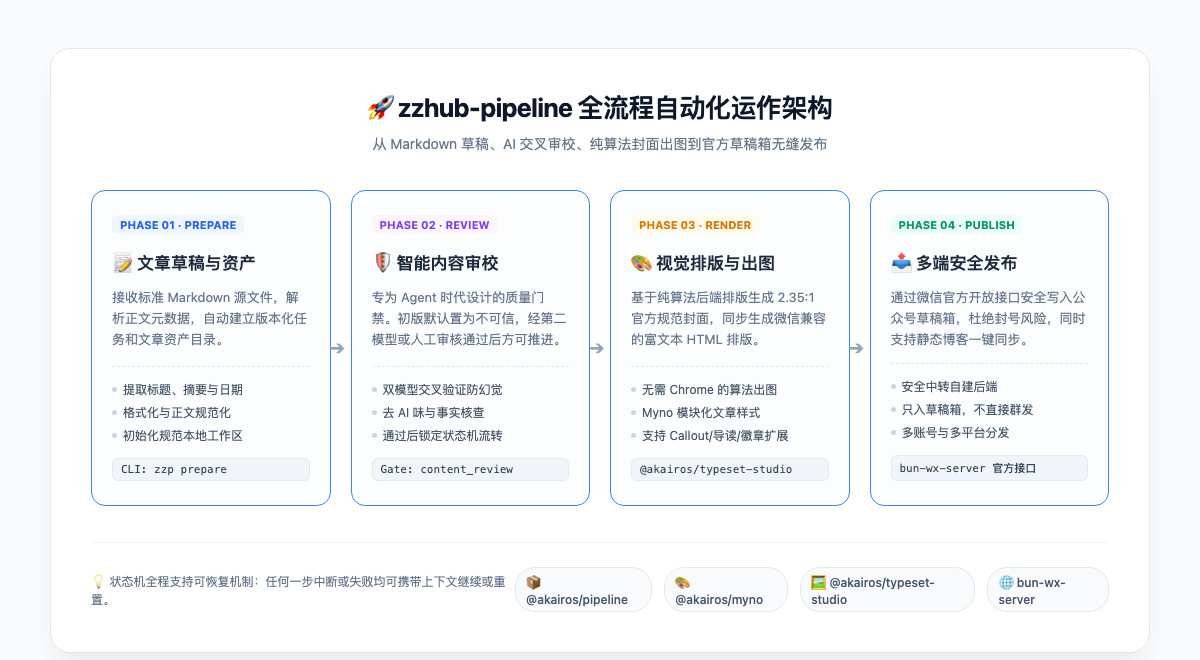Click the globe emoji in bun-wx-server chip
This screenshot has width=1200, height=660.
coord(1005,582)
